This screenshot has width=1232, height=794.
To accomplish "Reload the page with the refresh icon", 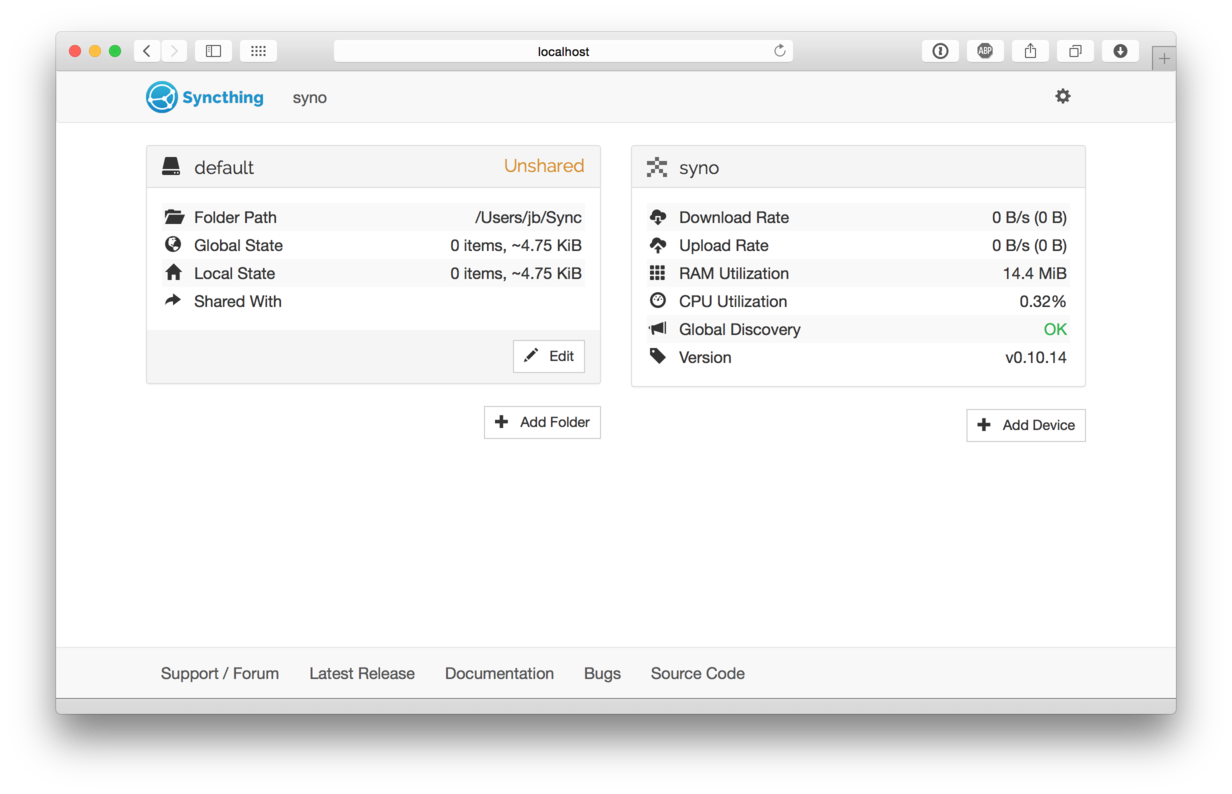I will click(780, 51).
